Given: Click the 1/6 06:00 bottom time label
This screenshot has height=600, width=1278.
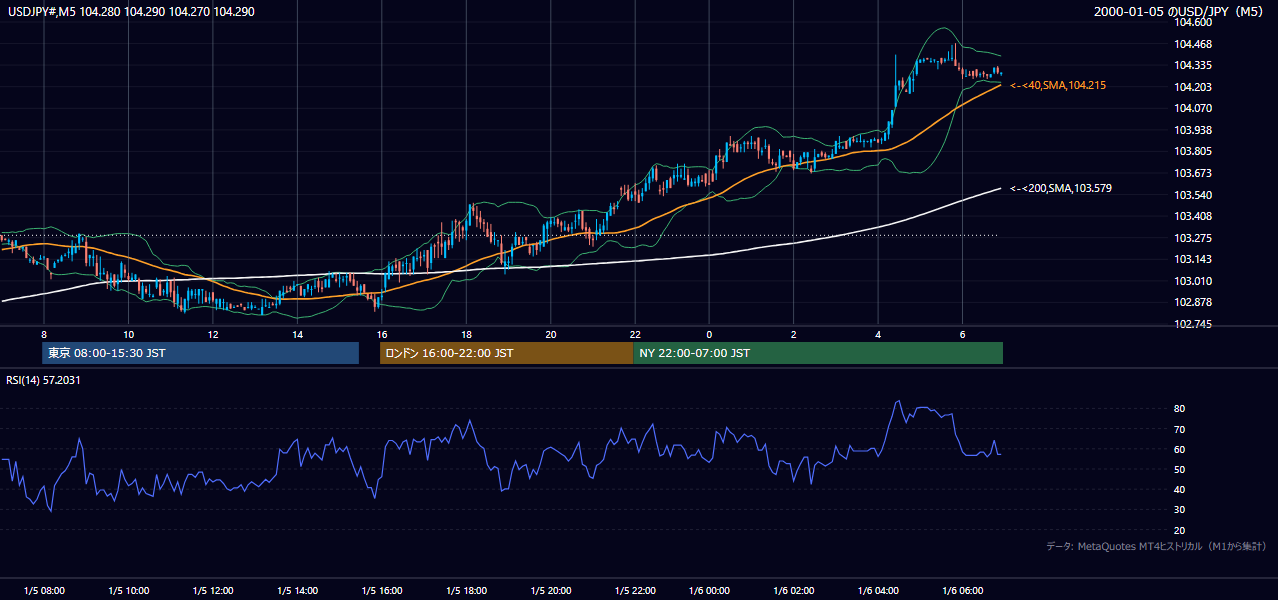Looking at the screenshot, I should pyautogui.click(x=962, y=591).
